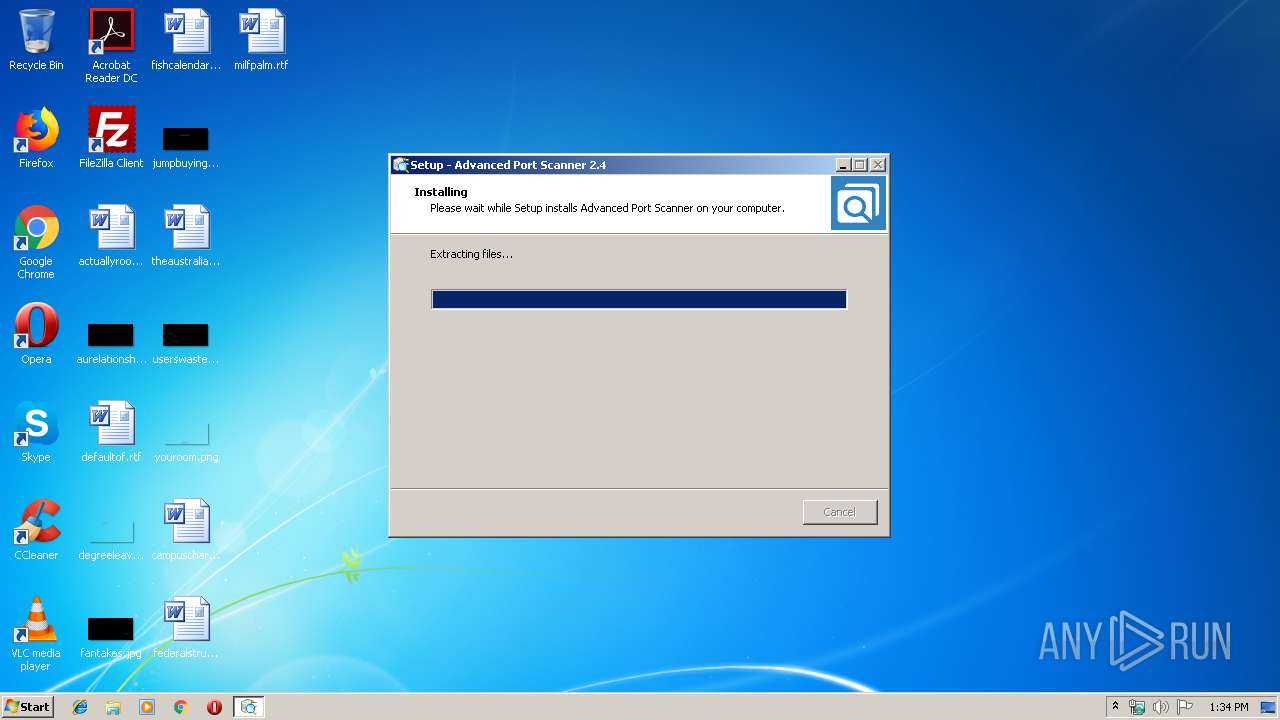Open Chrome from the taskbar

click(x=181, y=707)
